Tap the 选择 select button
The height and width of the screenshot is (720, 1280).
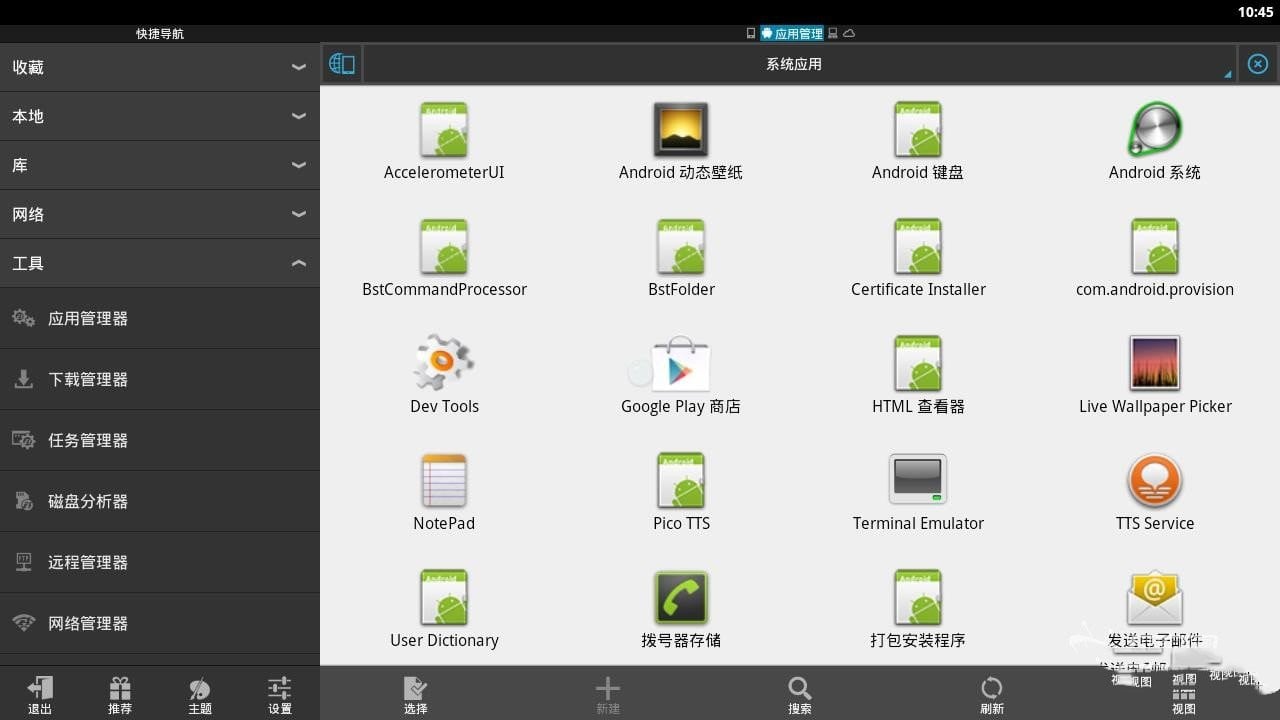(x=416, y=694)
